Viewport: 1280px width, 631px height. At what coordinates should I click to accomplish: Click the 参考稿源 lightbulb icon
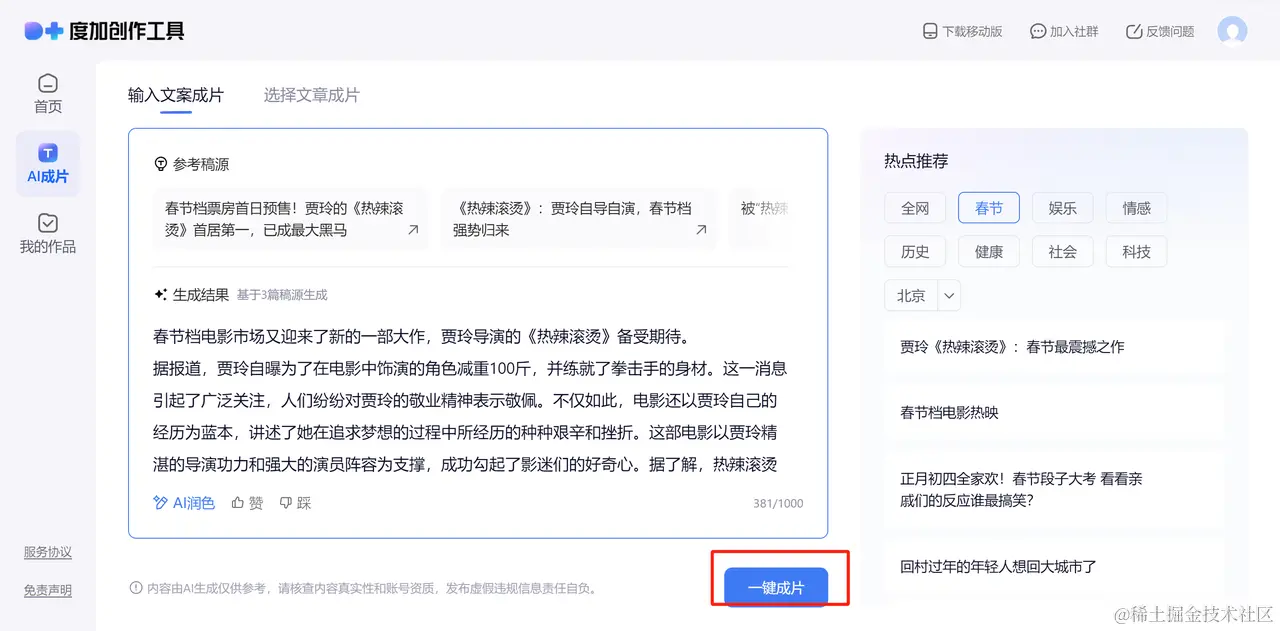pos(160,164)
